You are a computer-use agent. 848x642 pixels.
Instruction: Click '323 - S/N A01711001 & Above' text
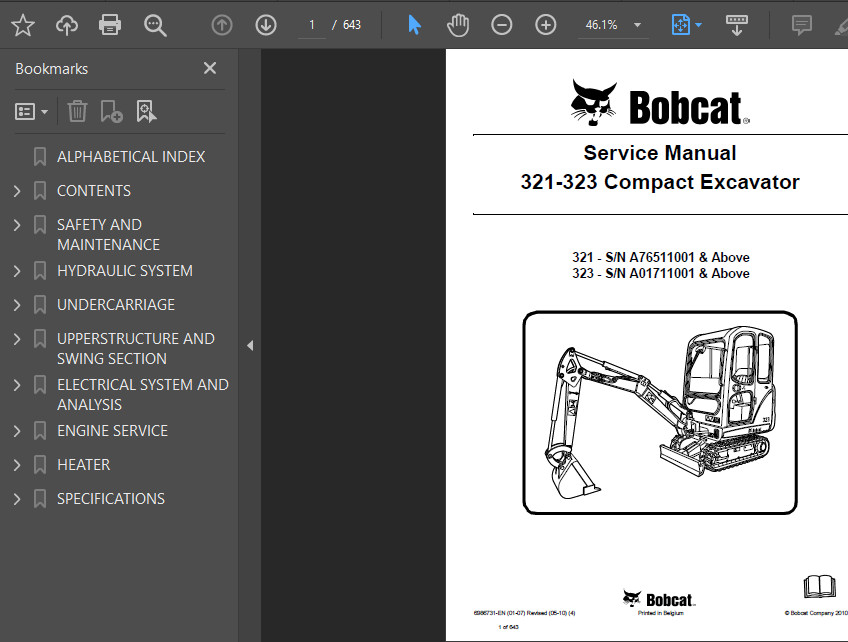[x=661, y=274]
